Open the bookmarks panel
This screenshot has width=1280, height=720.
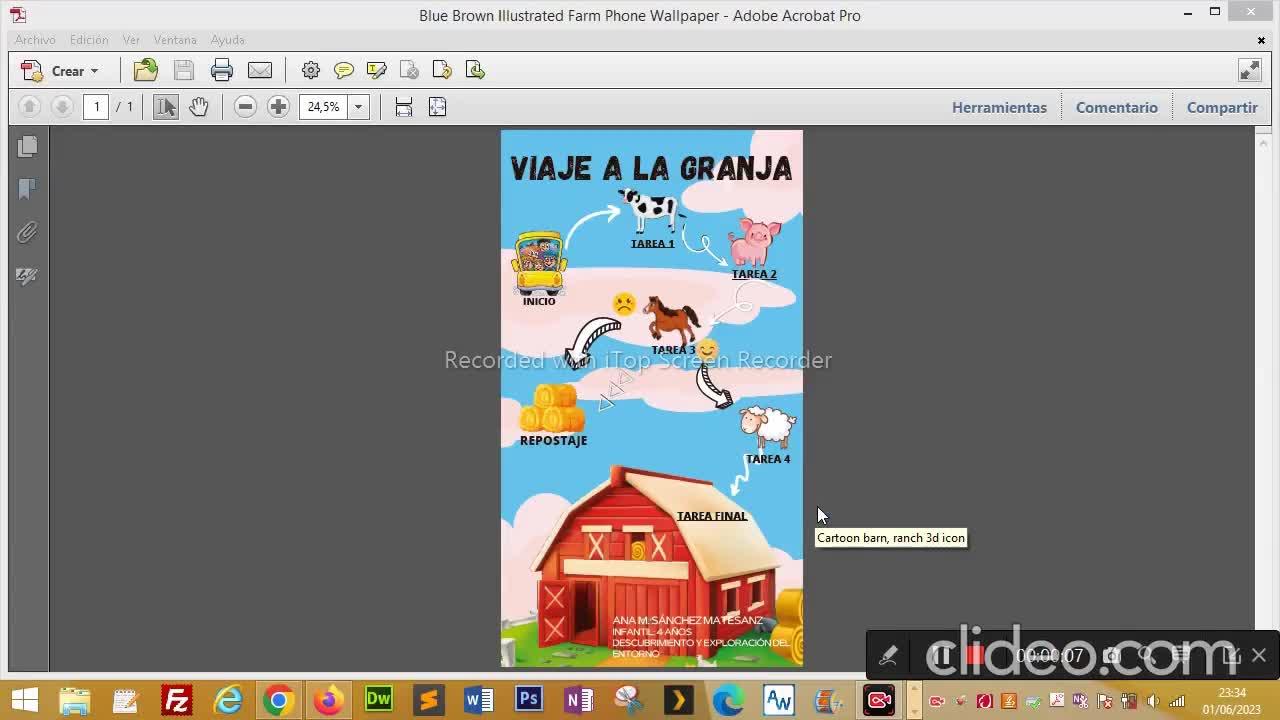(27, 189)
